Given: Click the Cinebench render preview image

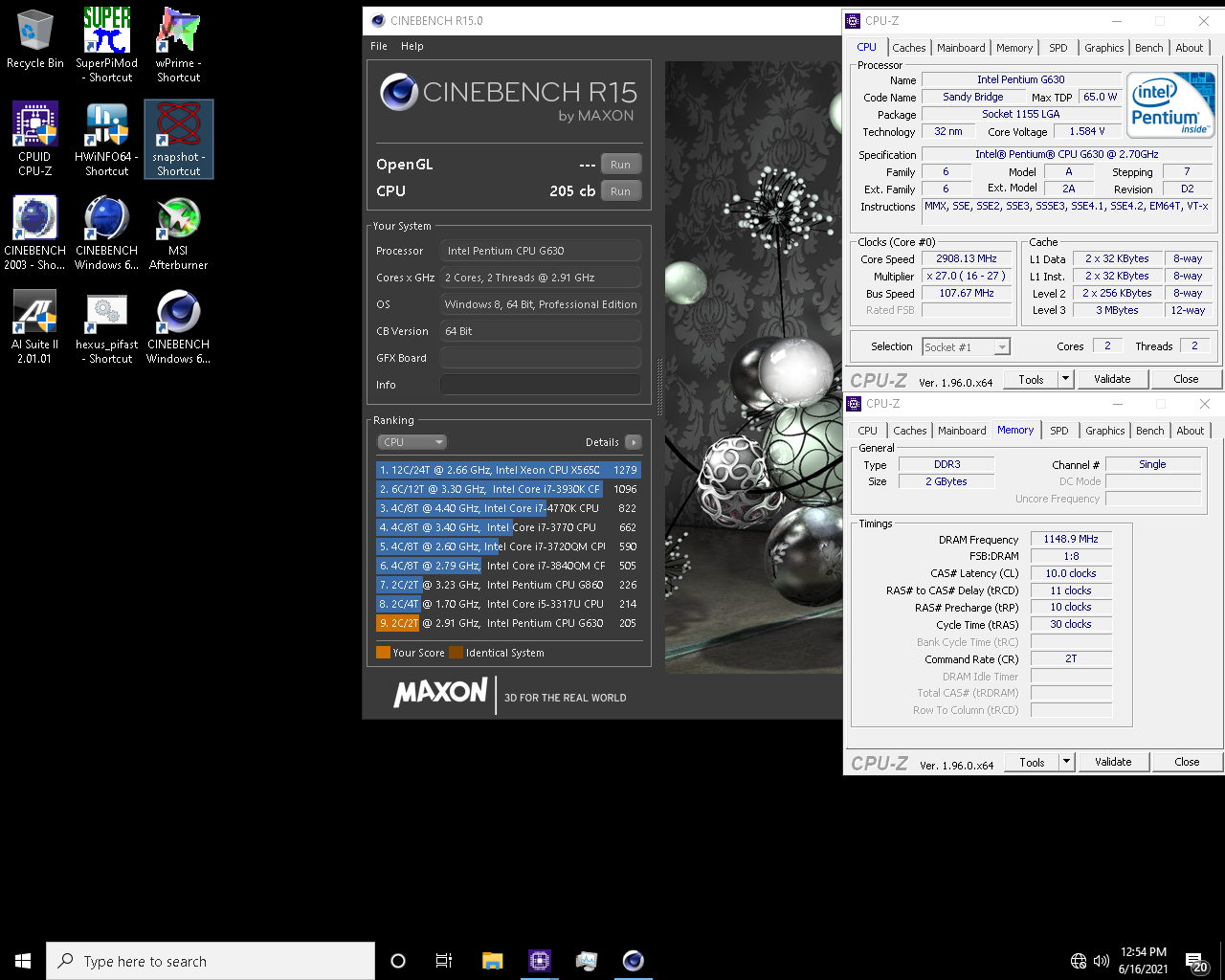Looking at the screenshot, I should 753,367.
